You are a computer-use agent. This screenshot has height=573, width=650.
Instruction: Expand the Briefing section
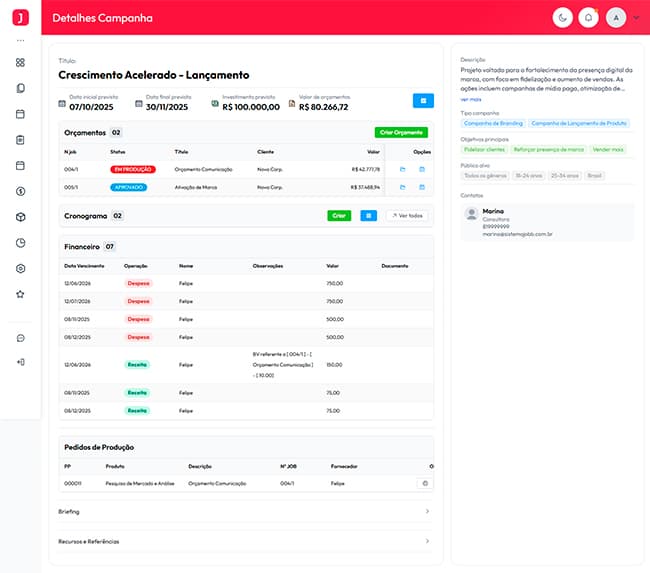click(x=245, y=512)
